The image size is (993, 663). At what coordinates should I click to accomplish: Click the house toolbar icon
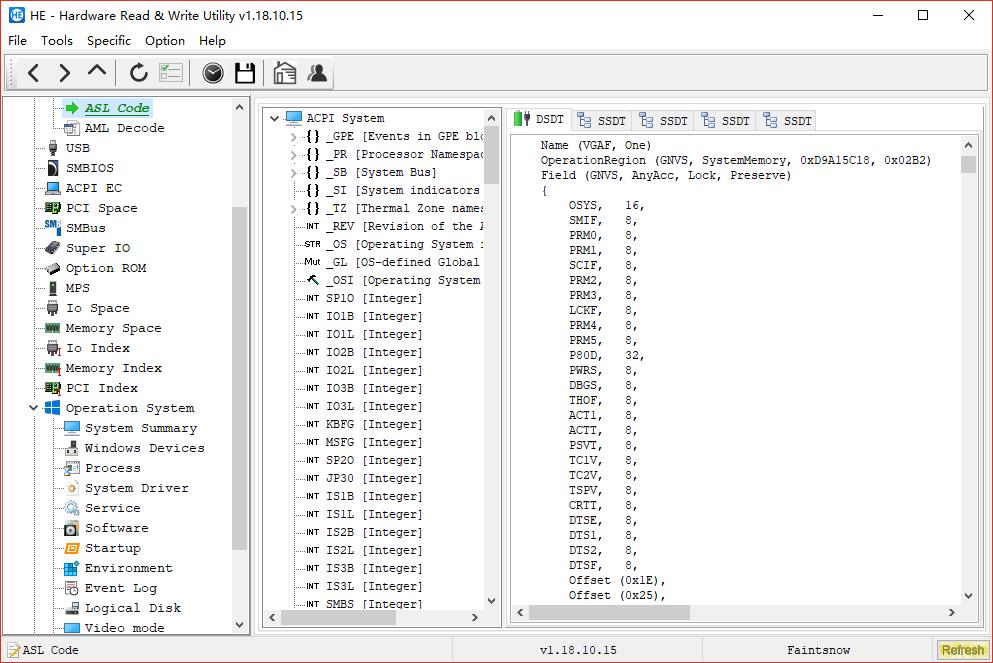pyautogui.click(x=285, y=73)
